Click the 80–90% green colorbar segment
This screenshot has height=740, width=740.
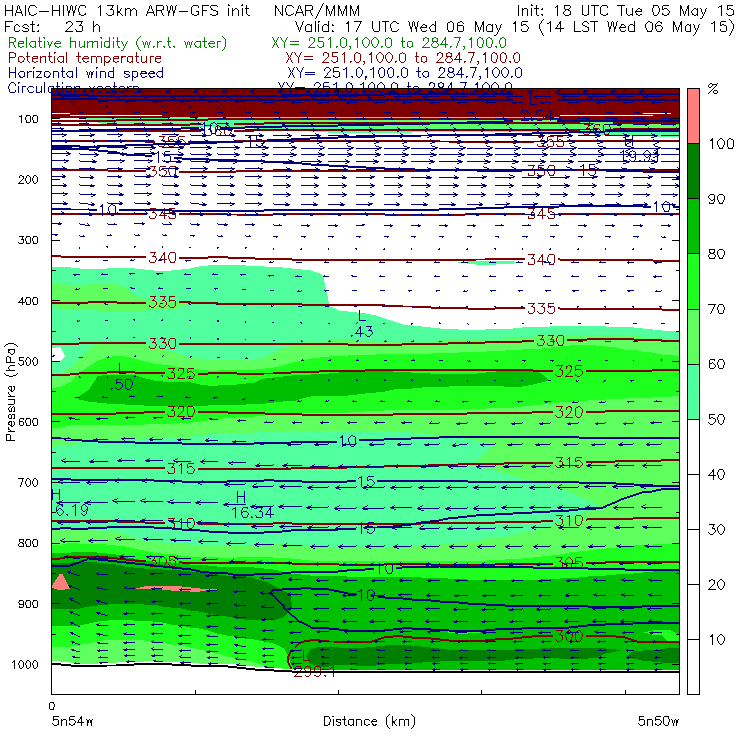pyautogui.click(x=693, y=226)
